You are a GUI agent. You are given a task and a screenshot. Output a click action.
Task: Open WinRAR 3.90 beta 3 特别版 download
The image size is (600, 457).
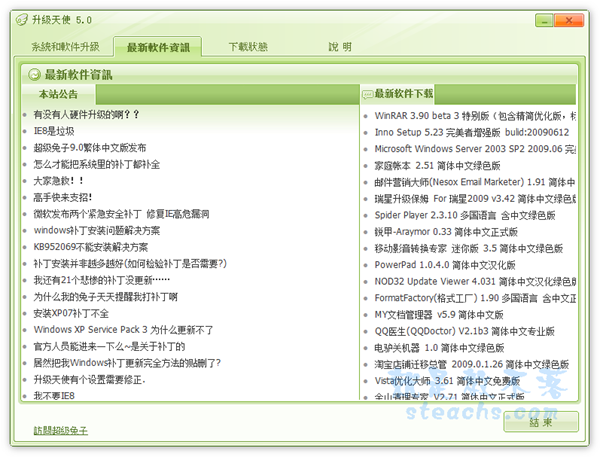(x=475, y=116)
